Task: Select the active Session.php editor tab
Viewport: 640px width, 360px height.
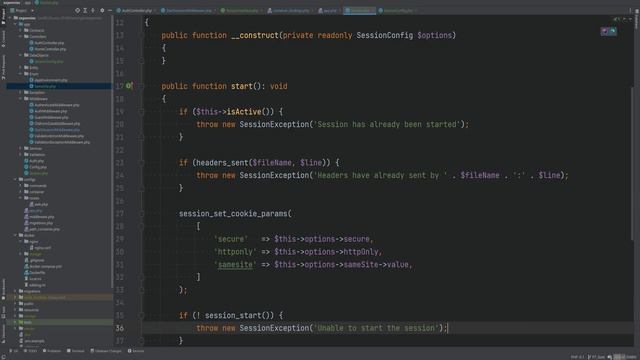Action: (x=359, y=11)
